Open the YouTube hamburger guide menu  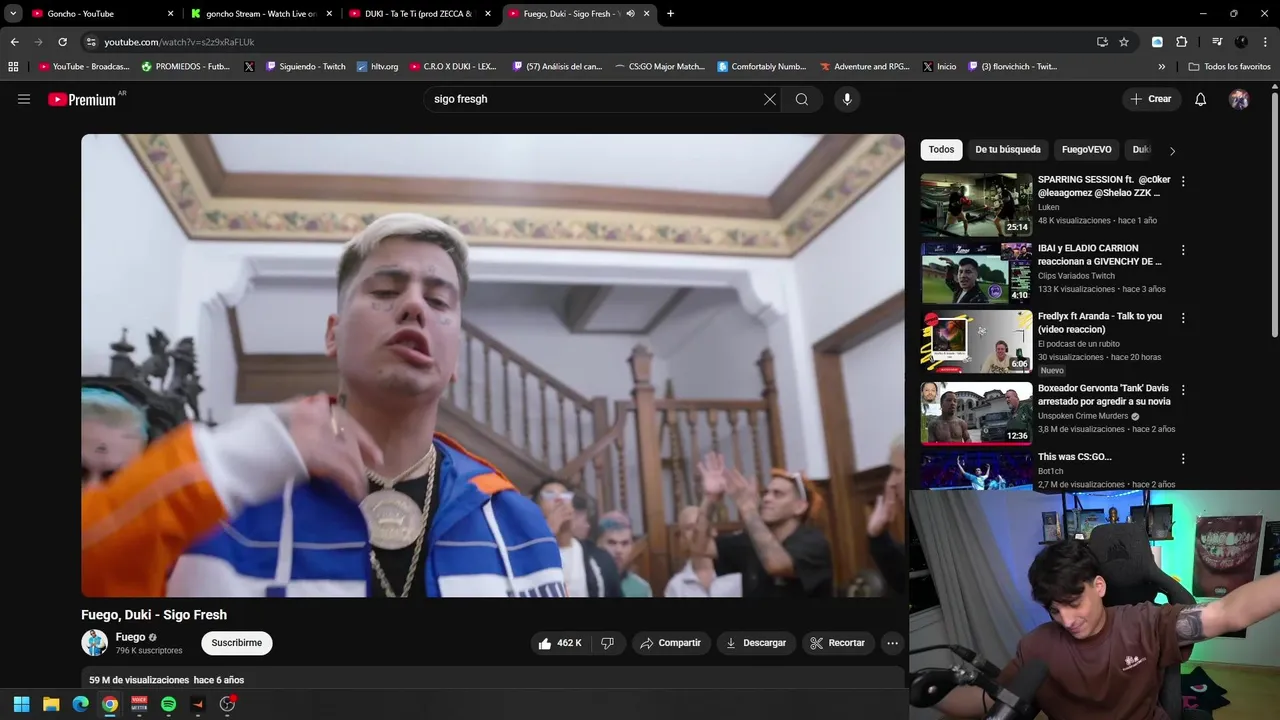pyautogui.click(x=24, y=99)
